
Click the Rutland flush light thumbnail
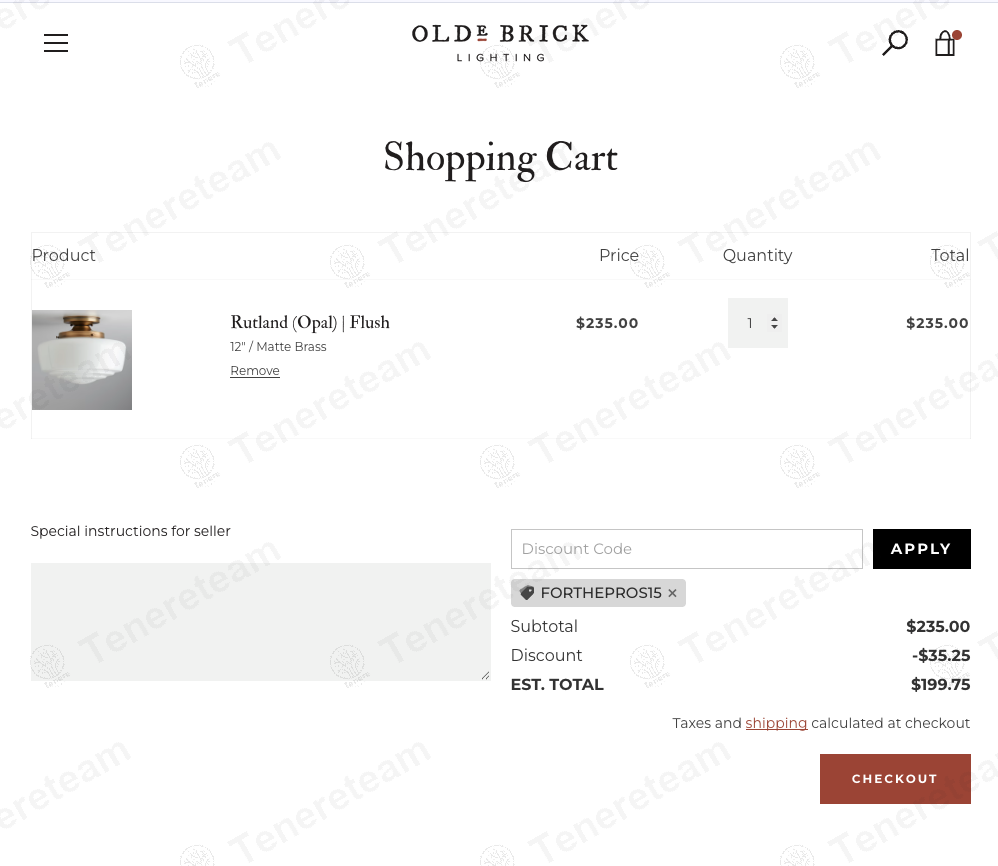click(x=82, y=360)
